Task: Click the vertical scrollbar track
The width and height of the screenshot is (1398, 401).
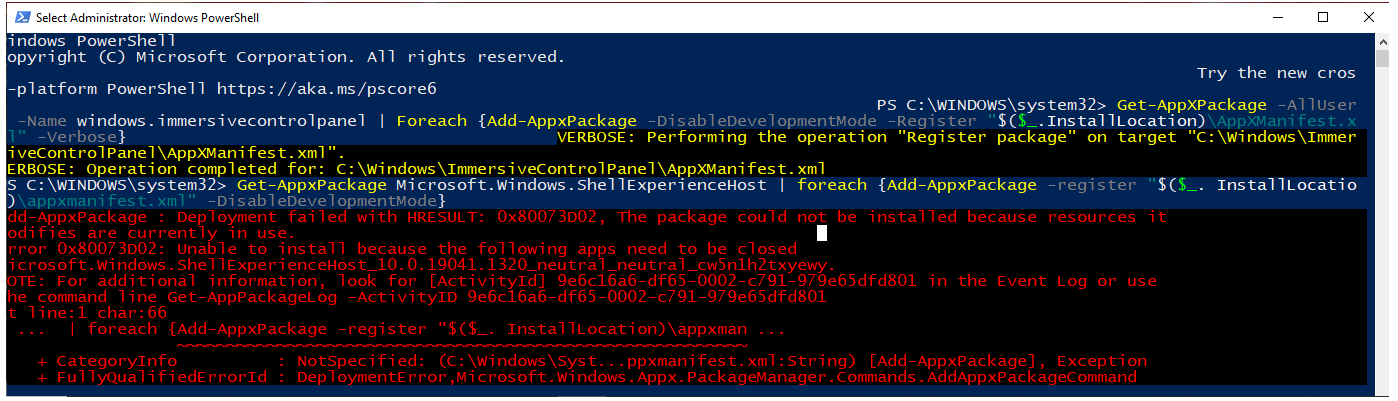Action: pyautogui.click(x=1380, y=220)
